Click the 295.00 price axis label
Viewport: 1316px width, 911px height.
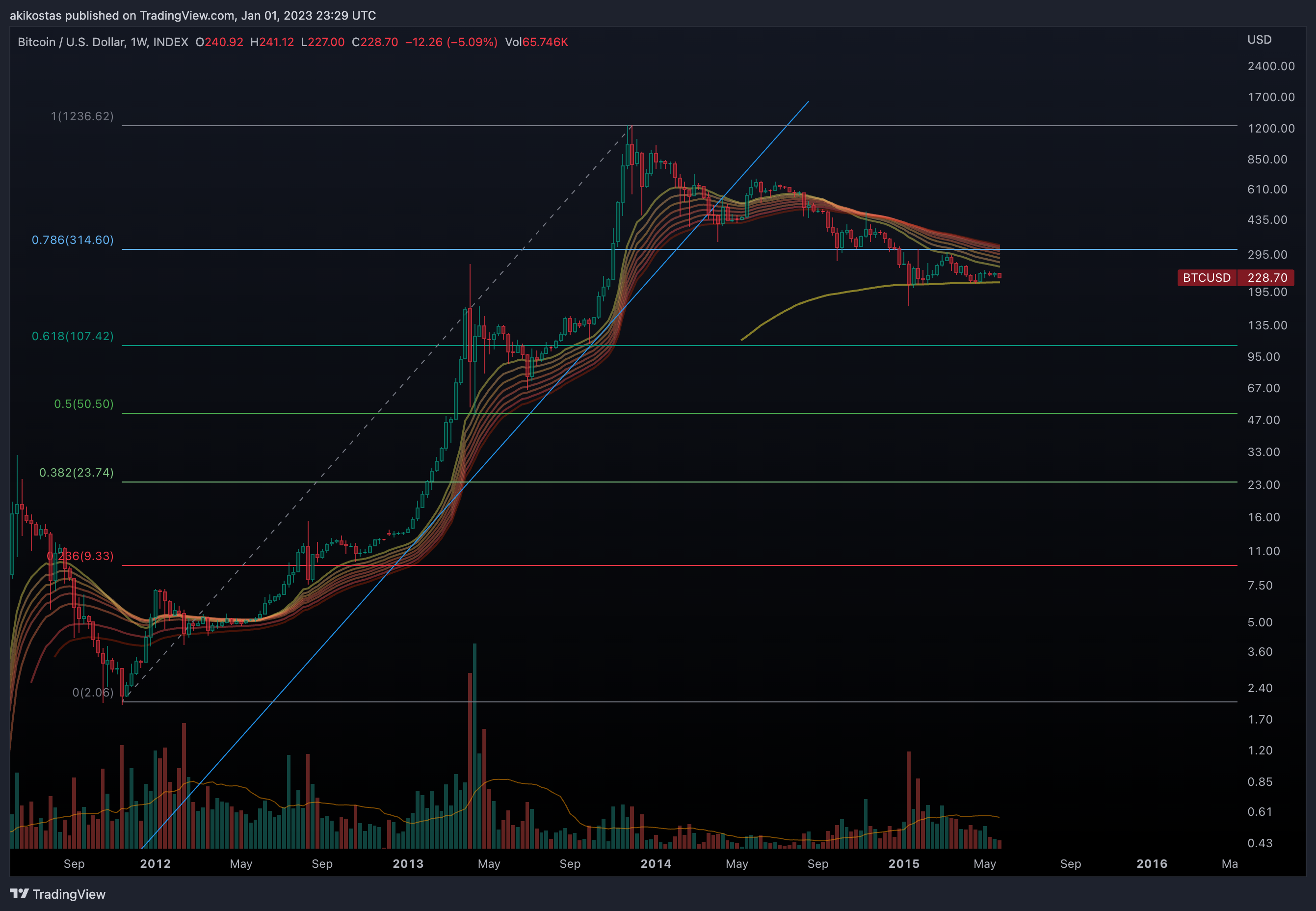1267,255
